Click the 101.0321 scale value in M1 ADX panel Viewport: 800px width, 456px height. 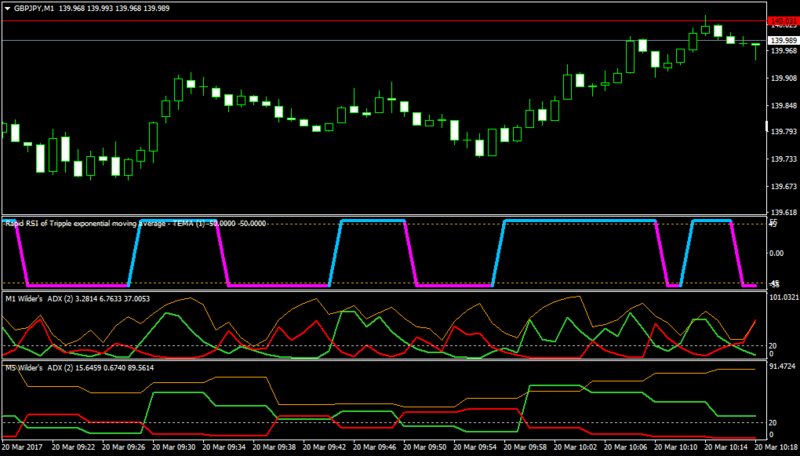(784, 297)
